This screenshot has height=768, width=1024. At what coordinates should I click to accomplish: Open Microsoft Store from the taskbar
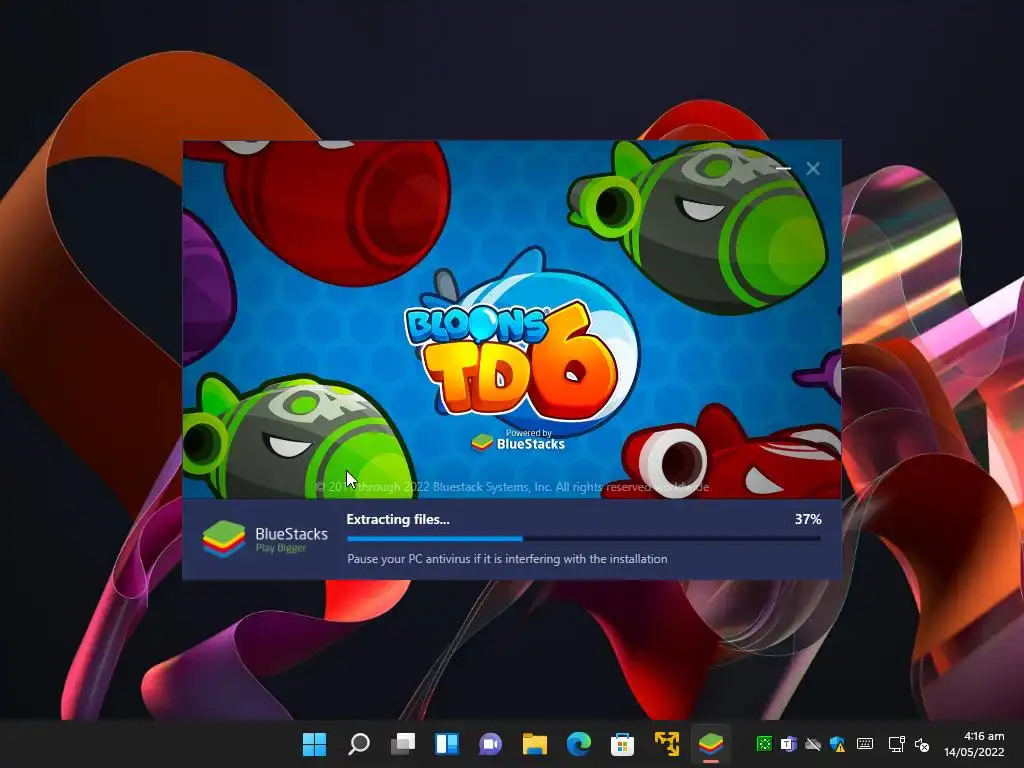coord(622,744)
